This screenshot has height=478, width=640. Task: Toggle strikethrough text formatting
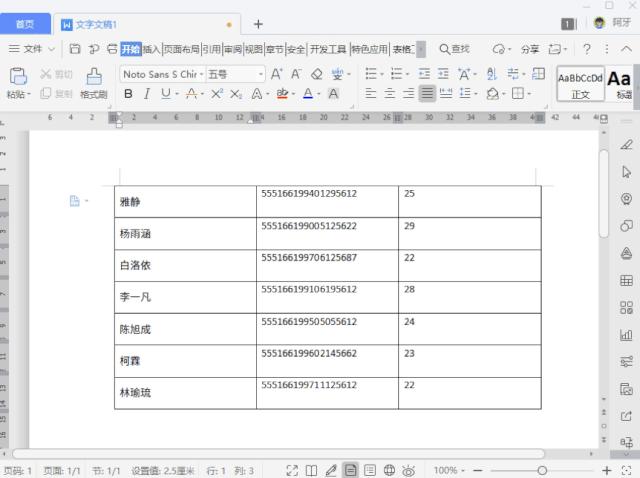click(191, 94)
